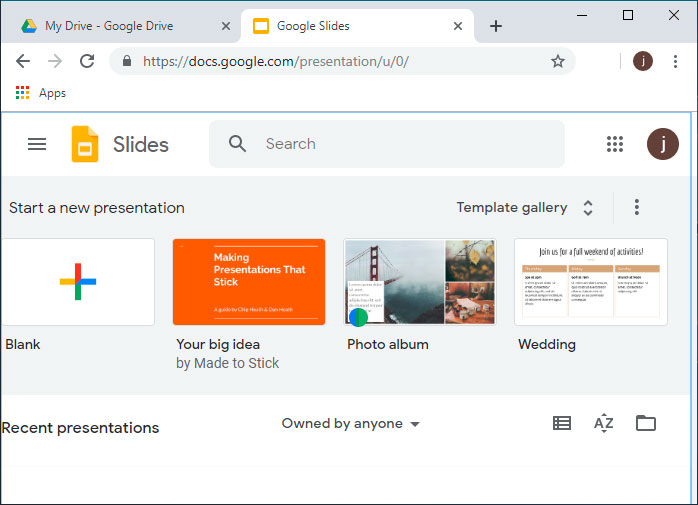Open the Photo album template
The width and height of the screenshot is (698, 505).
(420, 281)
